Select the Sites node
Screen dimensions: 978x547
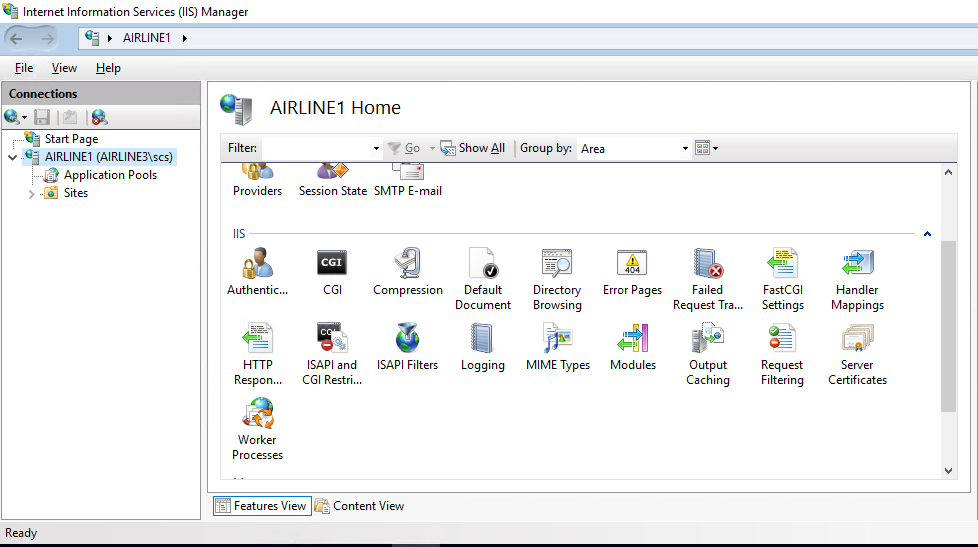pyautogui.click(x=75, y=193)
